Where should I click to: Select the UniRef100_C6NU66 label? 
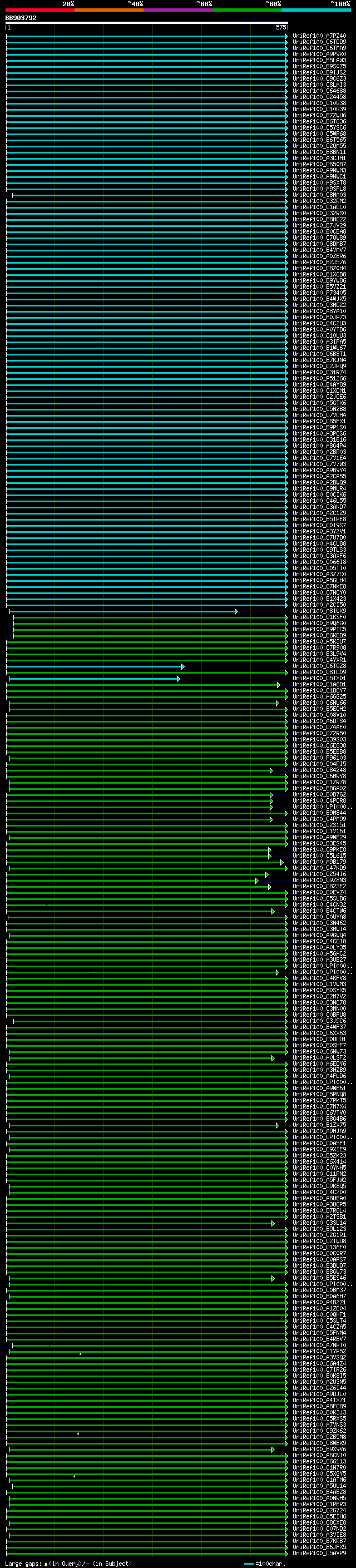pos(319,703)
